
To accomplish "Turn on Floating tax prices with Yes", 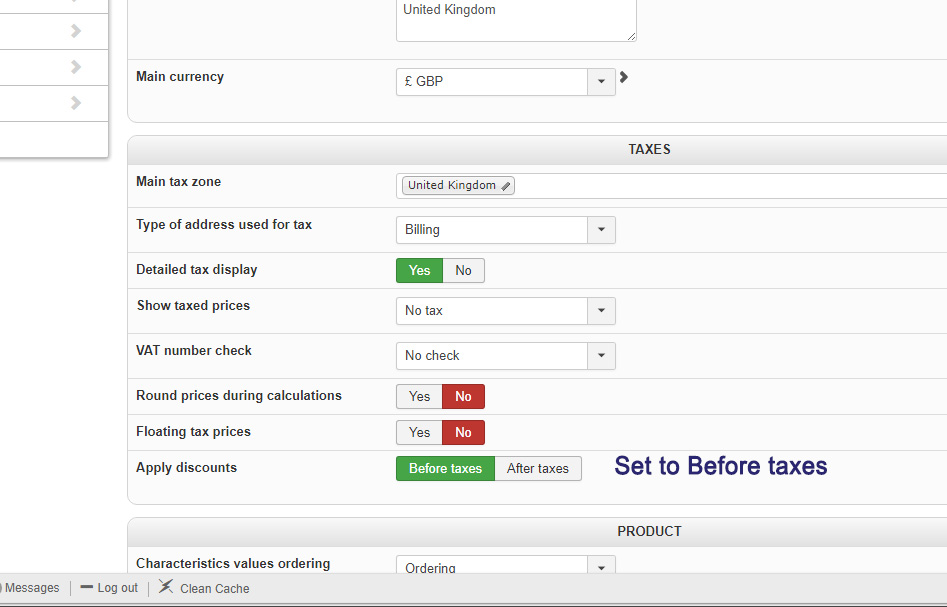I will 420,432.
